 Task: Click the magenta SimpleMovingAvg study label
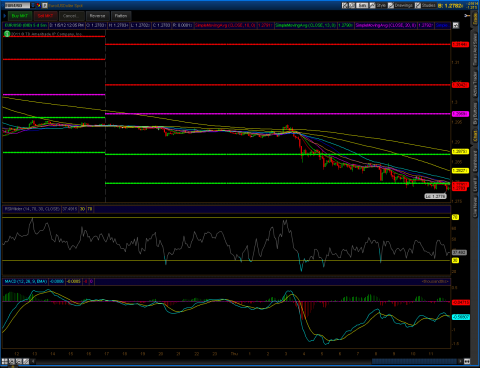(x=386, y=25)
